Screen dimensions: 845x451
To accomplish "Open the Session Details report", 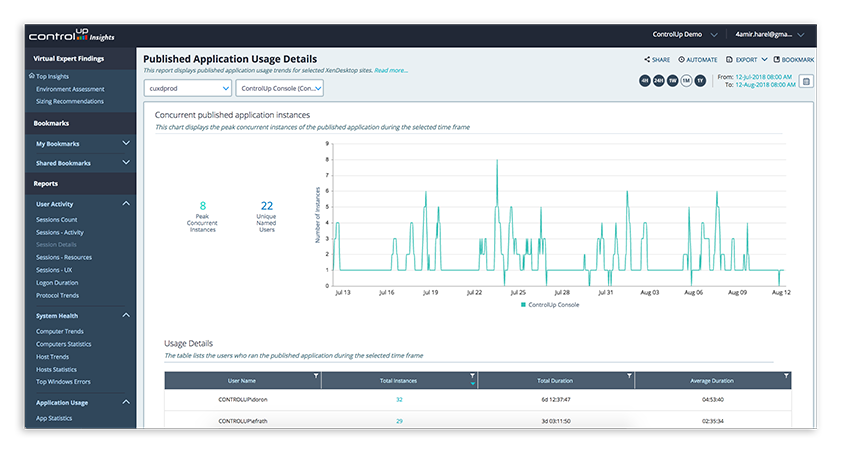I will 56,245.
